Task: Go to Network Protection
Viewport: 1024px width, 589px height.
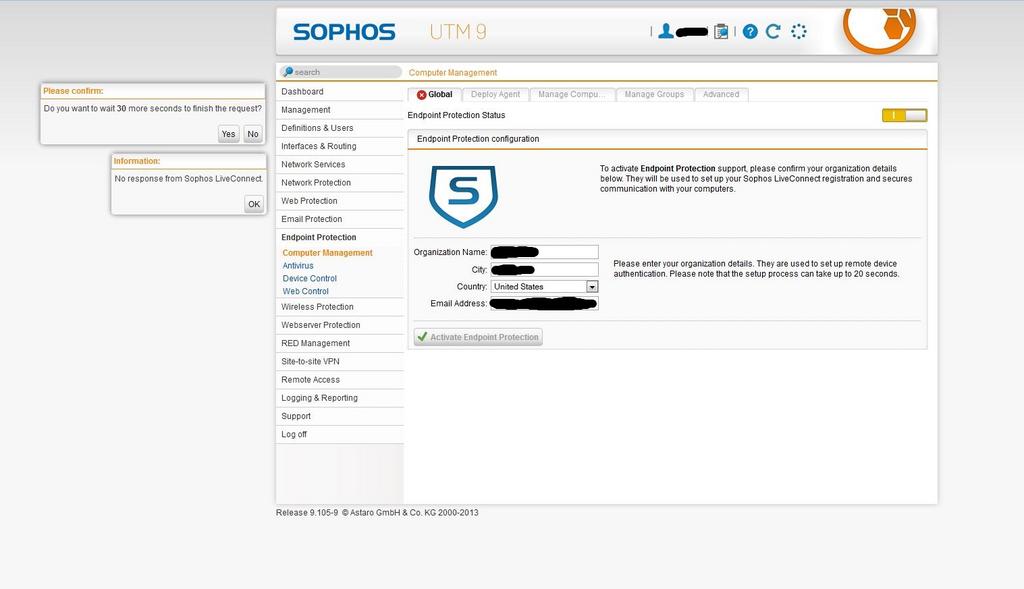Action: (340, 183)
